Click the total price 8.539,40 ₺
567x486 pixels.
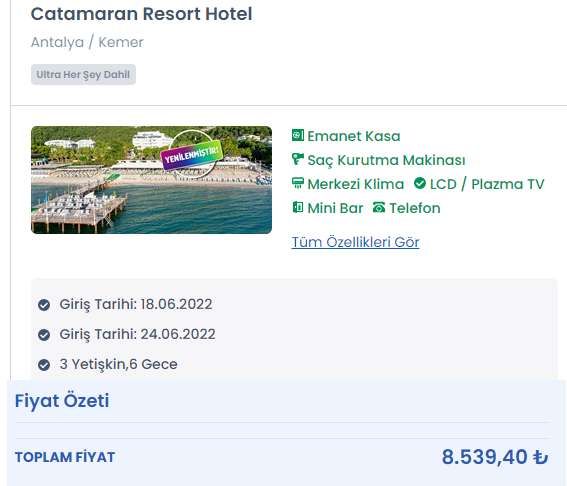pyautogui.click(x=495, y=457)
